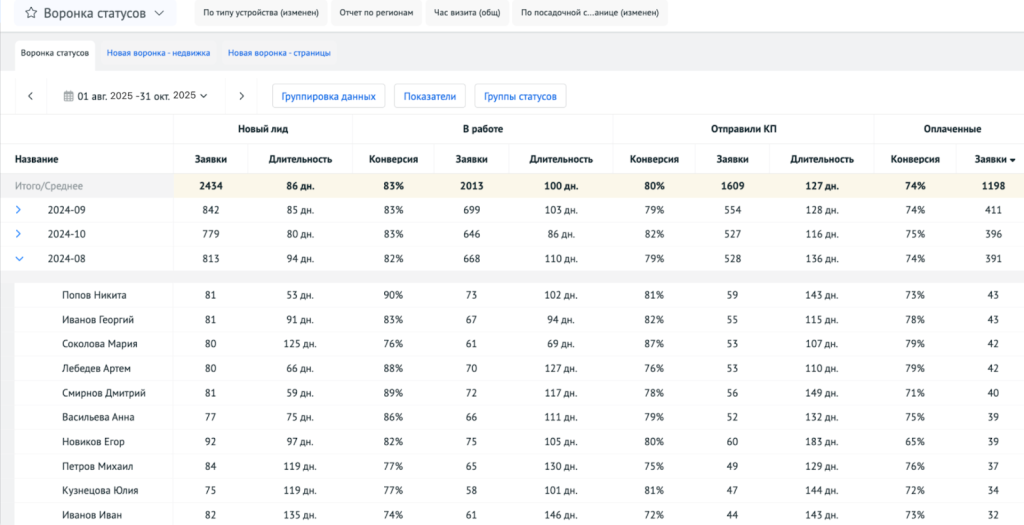The width and height of the screenshot is (1024, 525).
Task: Click the Попов Никита row name
Action: tap(94, 295)
